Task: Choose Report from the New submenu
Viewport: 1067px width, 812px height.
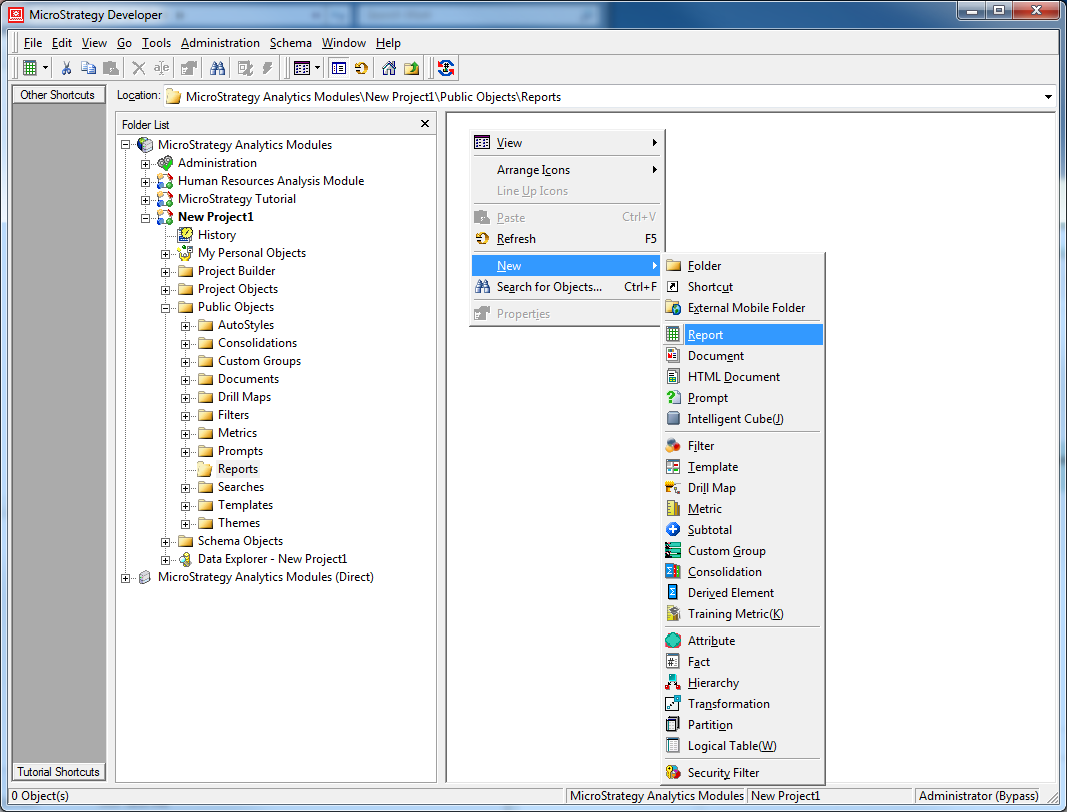Action: pyautogui.click(x=705, y=335)
